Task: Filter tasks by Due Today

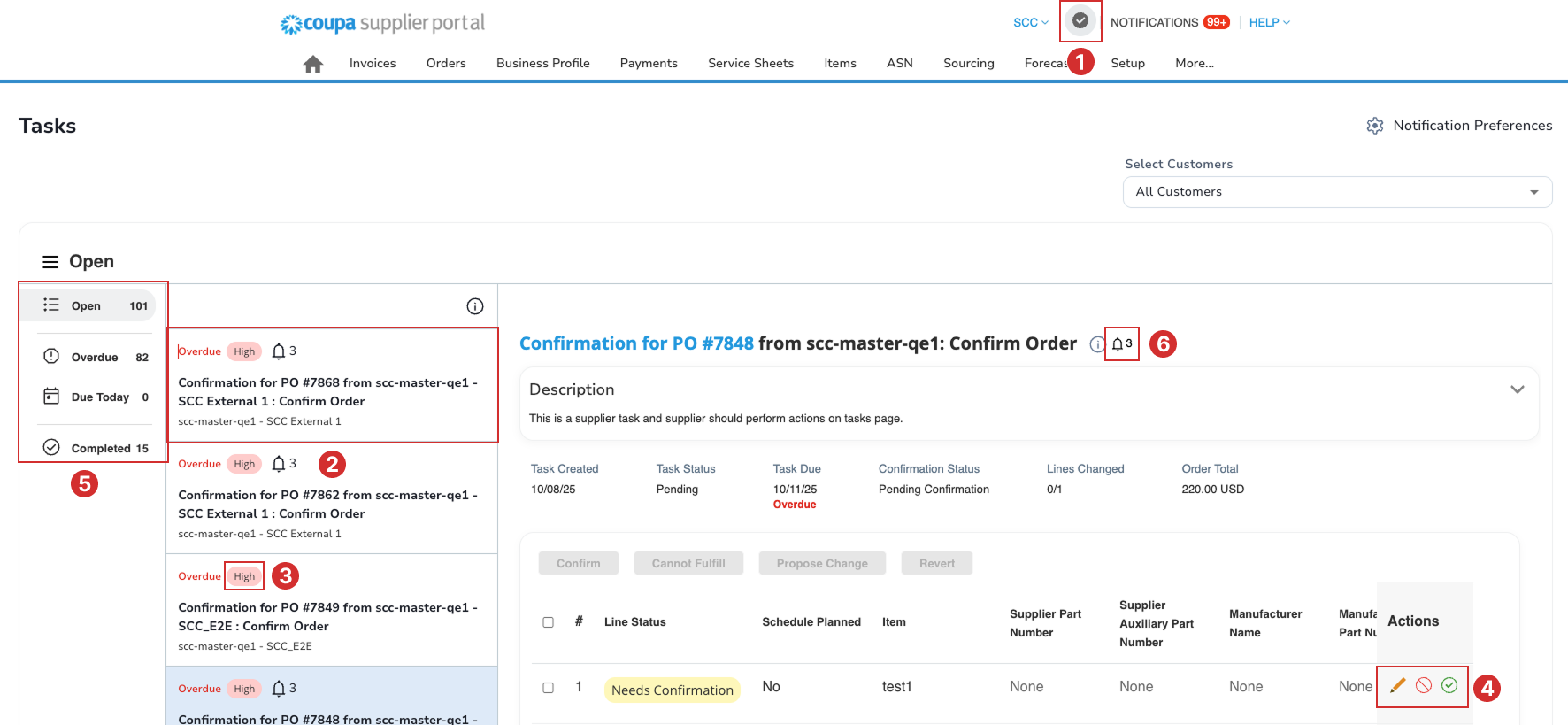Action: [96, 397]
